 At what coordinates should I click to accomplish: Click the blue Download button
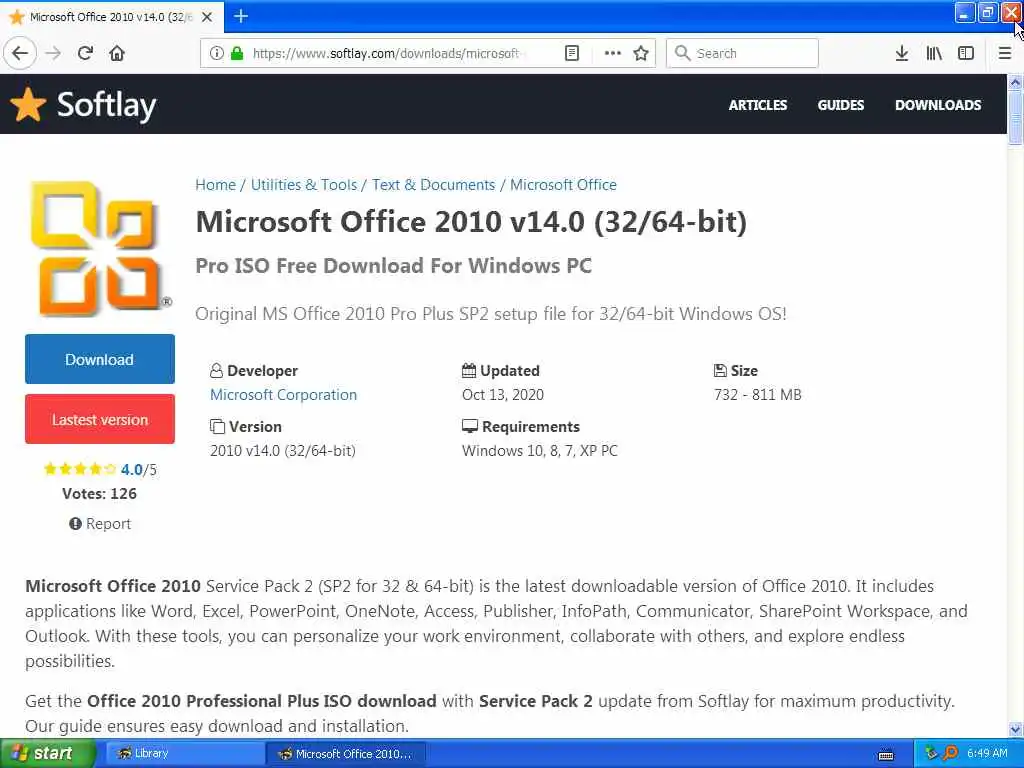pyautogui.click(x=100, y=359)
